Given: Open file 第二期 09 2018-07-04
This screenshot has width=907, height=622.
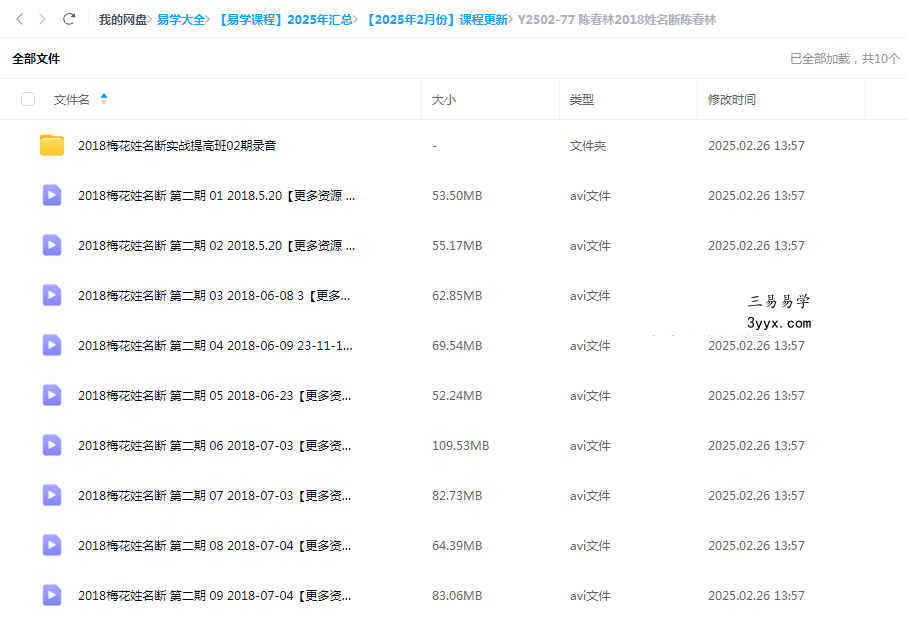Looking at the screenshot, I should [215, 595].
